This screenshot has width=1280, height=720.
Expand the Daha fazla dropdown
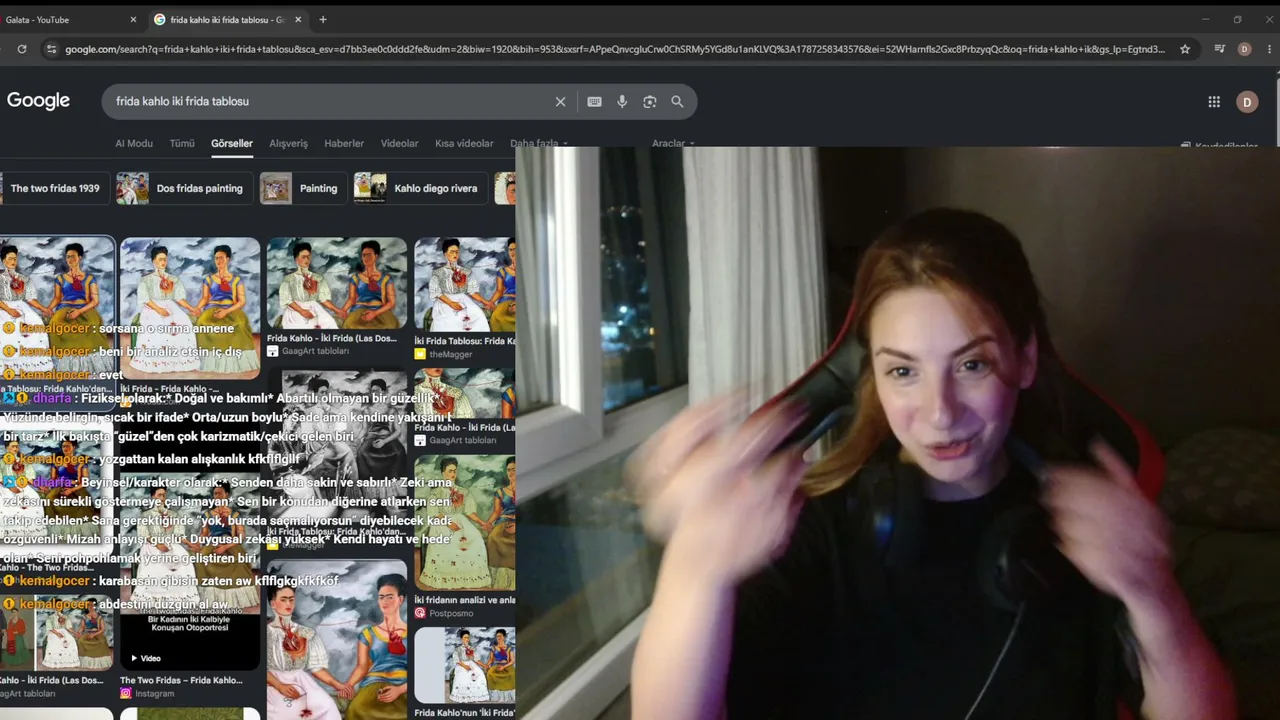click(x=538, y=143)
